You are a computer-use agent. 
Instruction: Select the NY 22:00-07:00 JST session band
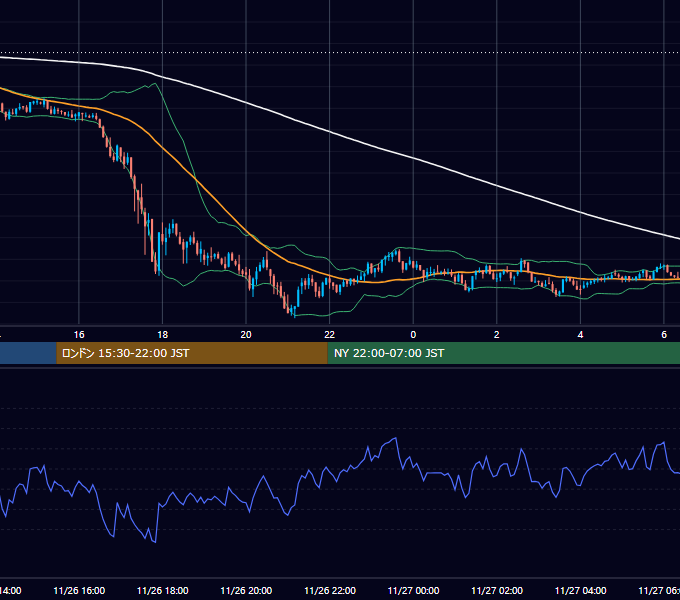(x=503, y=353)
